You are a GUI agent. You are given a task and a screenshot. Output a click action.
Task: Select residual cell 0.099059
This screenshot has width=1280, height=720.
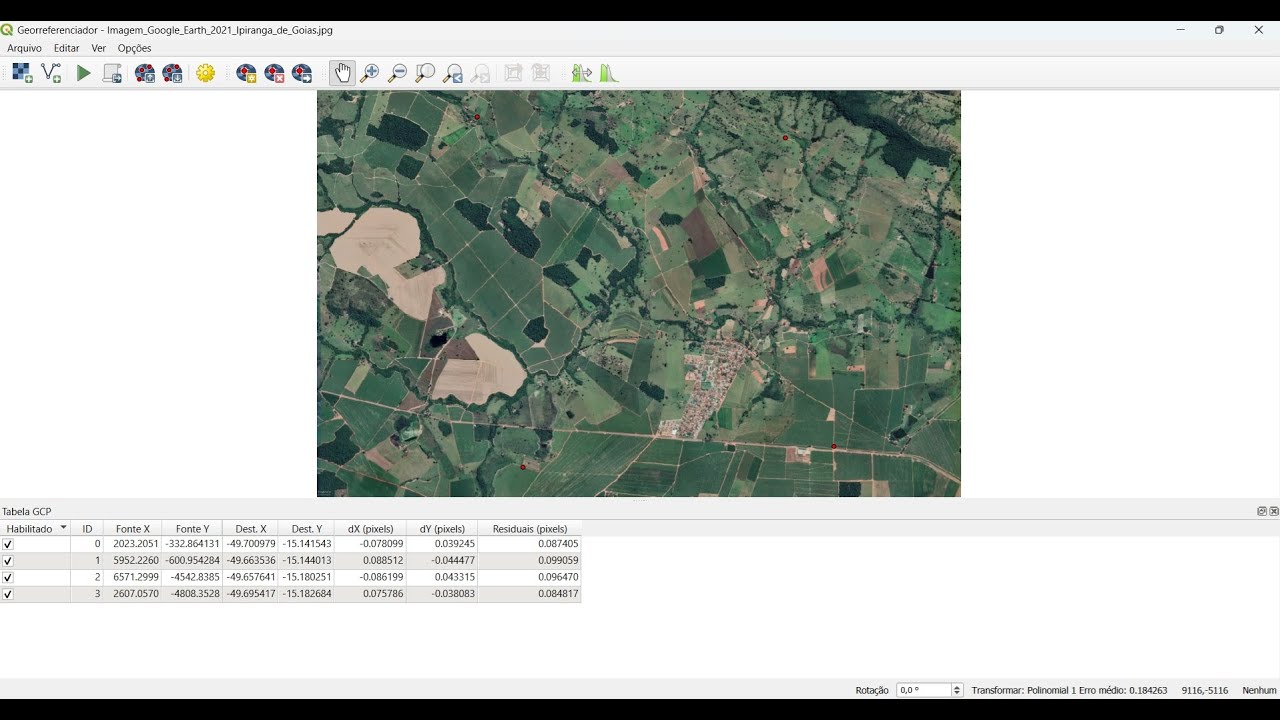[x=530, y=561]
